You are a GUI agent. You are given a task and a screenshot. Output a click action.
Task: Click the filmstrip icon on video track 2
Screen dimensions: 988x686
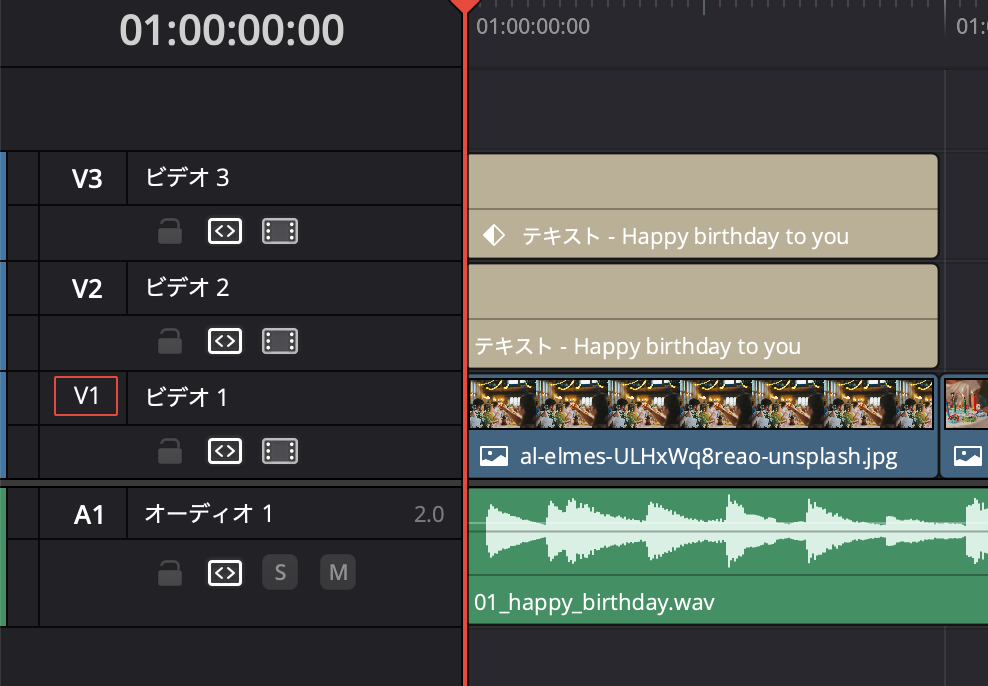[280, 341]
